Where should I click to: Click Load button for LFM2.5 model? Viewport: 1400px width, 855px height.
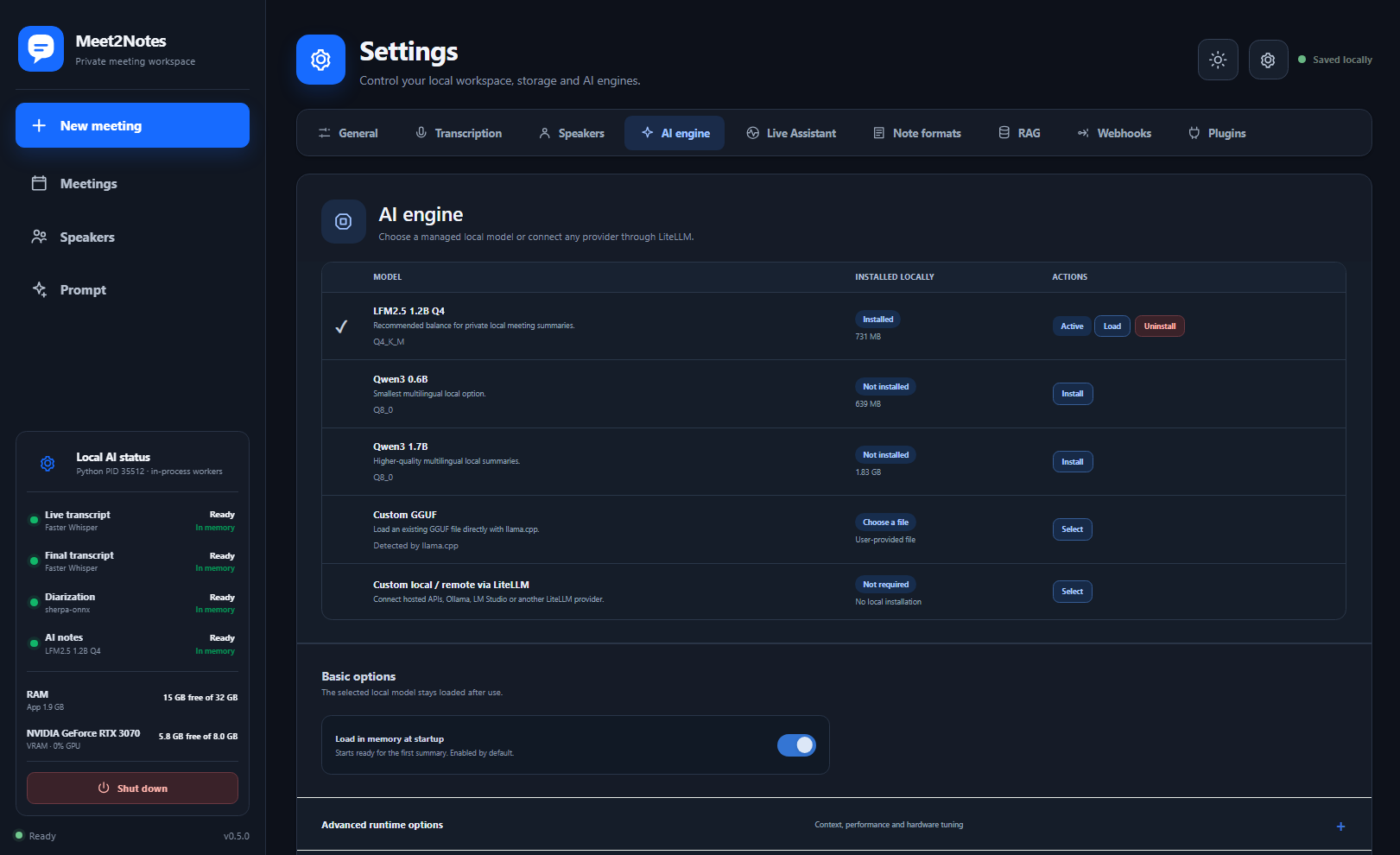coord(1112,326)
